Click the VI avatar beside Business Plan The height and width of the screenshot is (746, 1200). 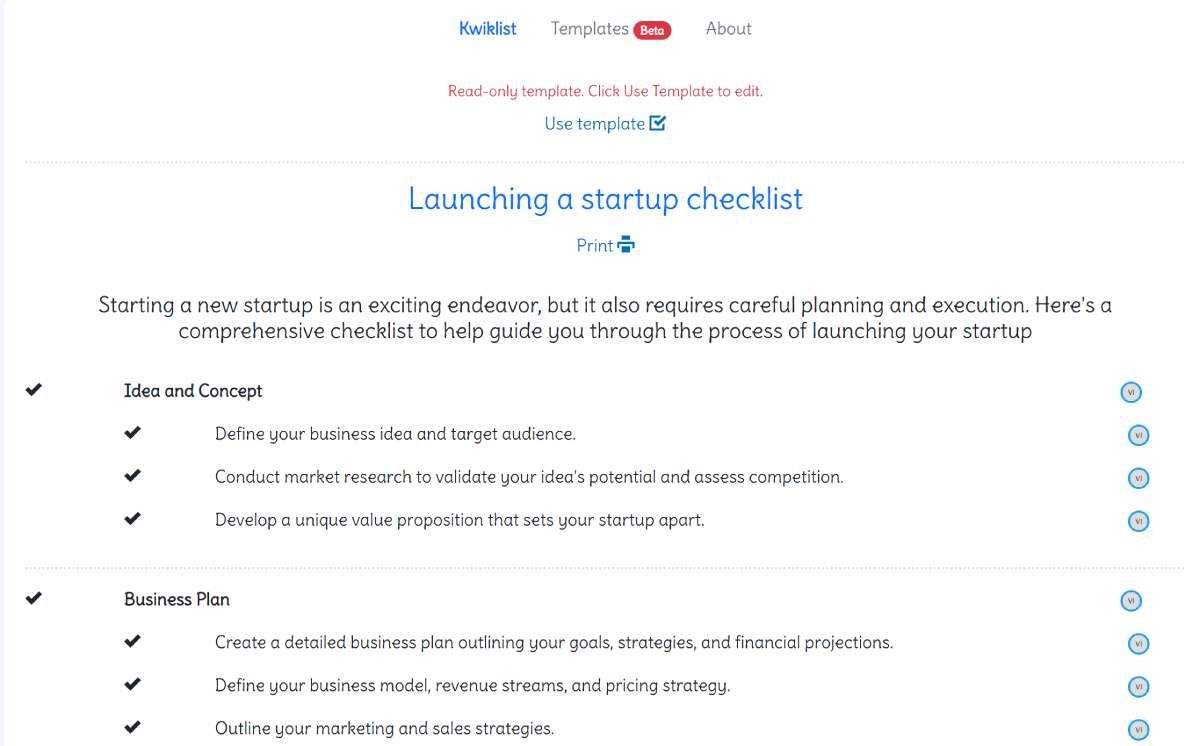pyautogui.click(x=1131, y=600)
